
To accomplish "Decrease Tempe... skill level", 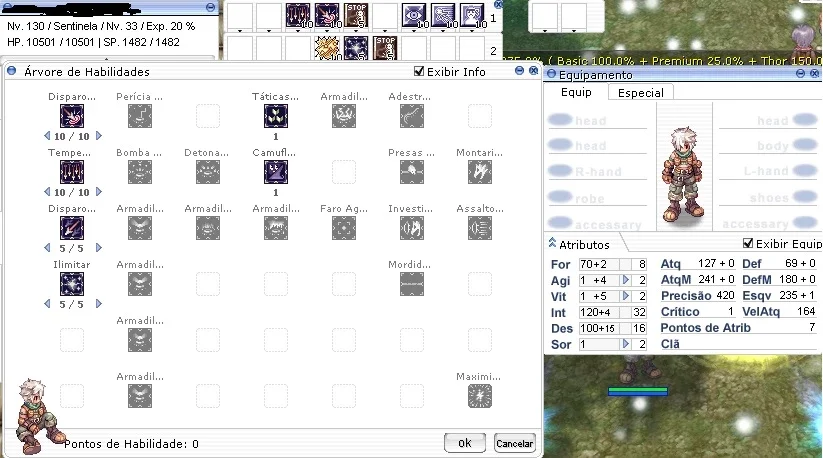I will pos(47,192).
